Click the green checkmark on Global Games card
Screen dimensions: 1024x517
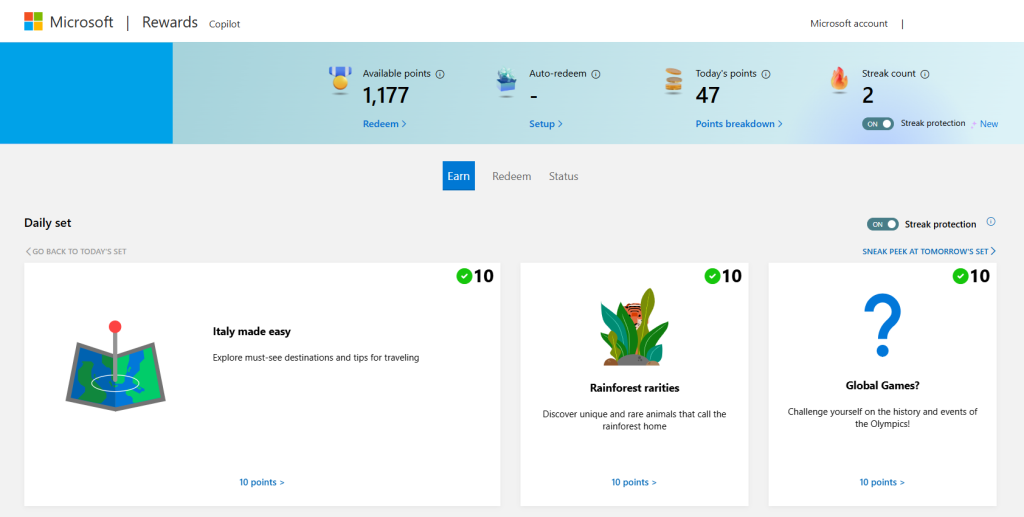tap(960, 277)
